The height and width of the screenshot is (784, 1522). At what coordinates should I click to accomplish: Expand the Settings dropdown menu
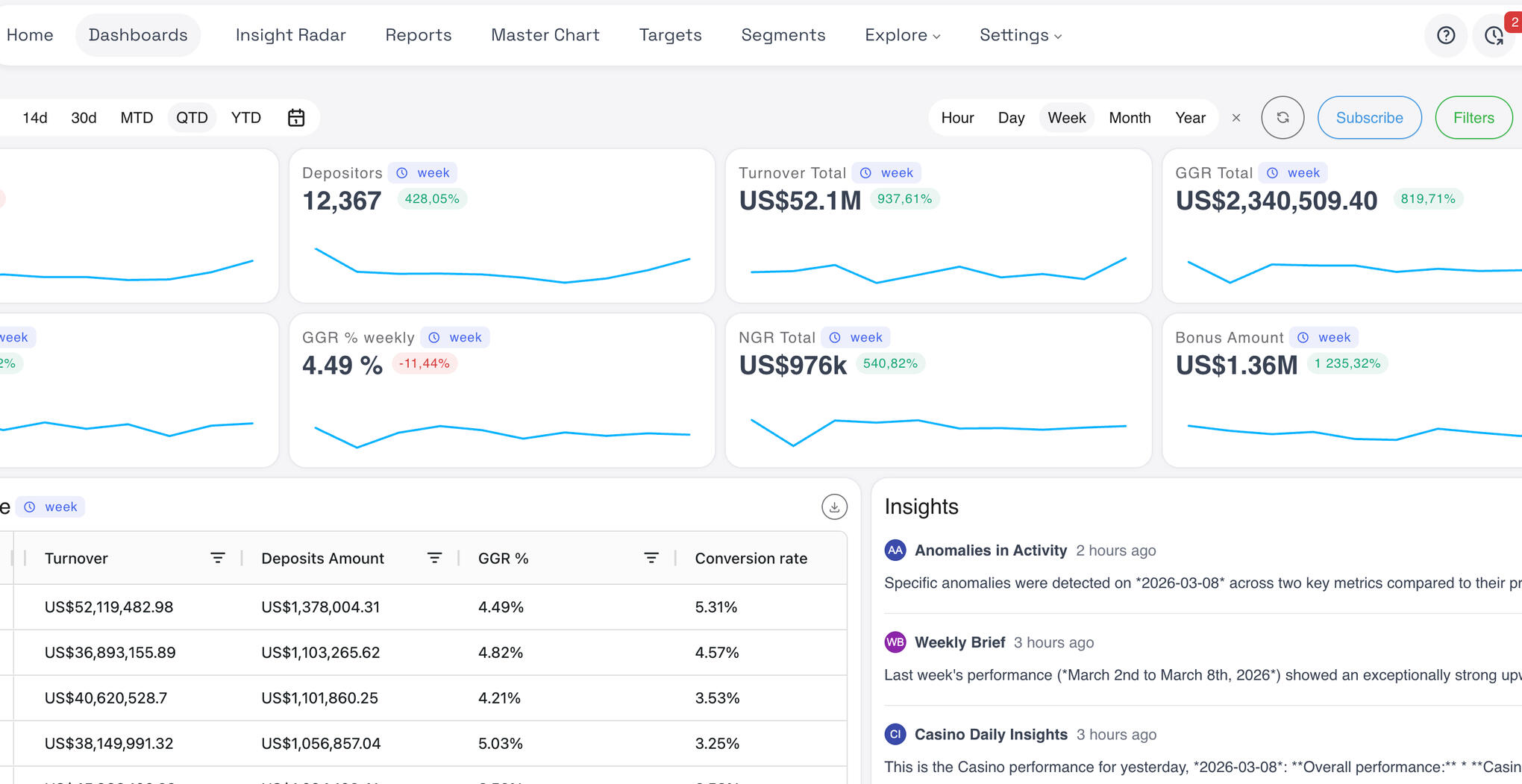pyautogui.click(x=1020, y=35)
